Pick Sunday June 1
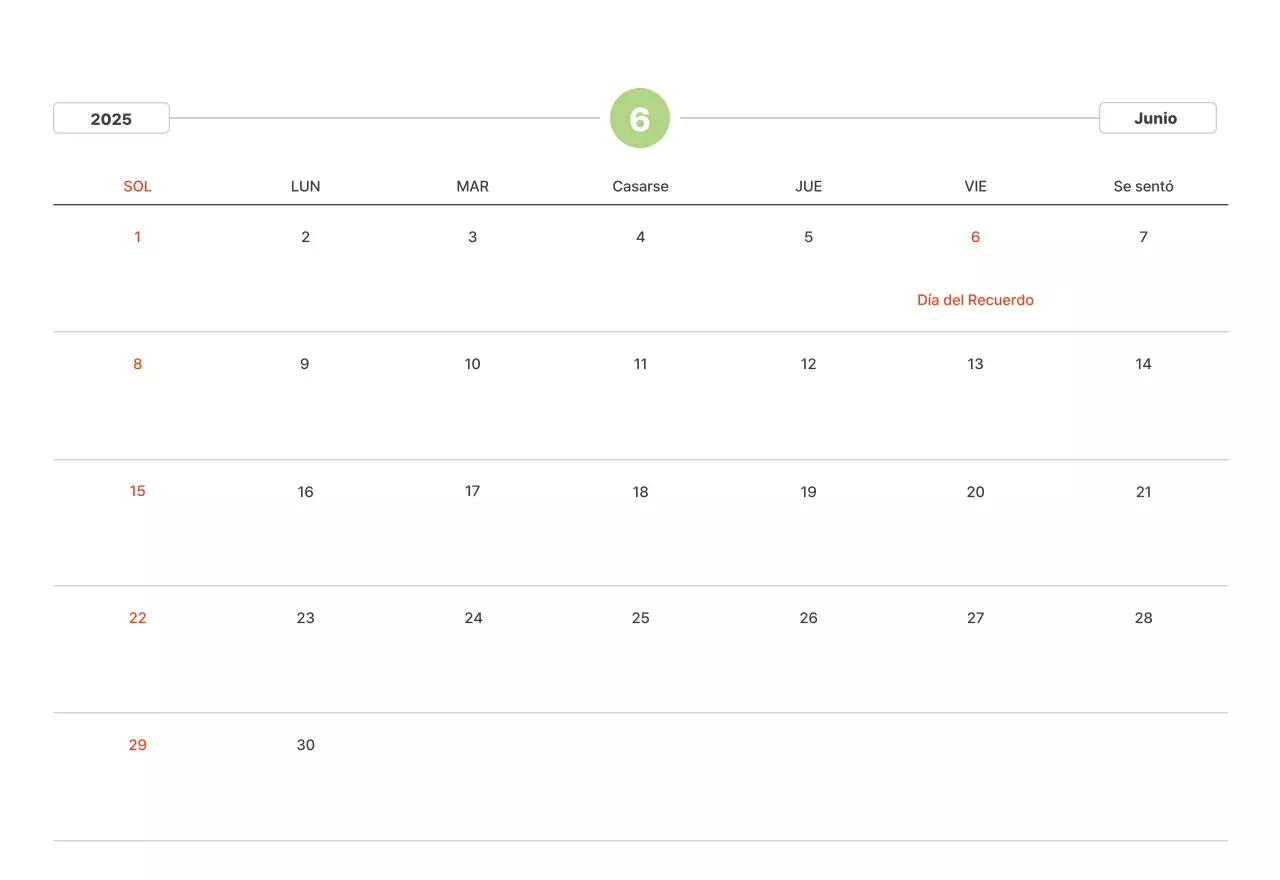This screenshot has height=880, width=1280. click(x=138, y=237)
